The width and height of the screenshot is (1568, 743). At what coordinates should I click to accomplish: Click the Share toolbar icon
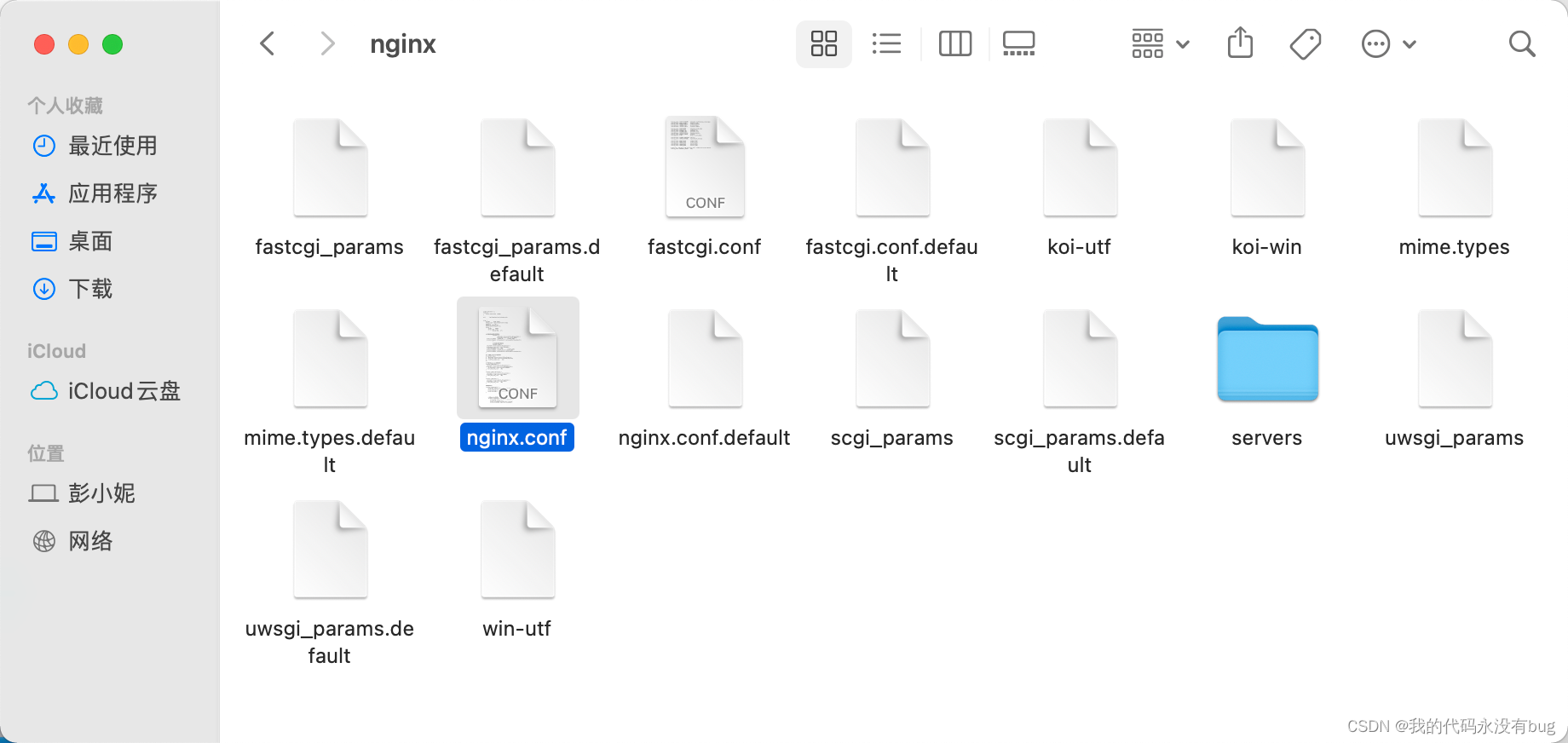(x=1241, y=43)
